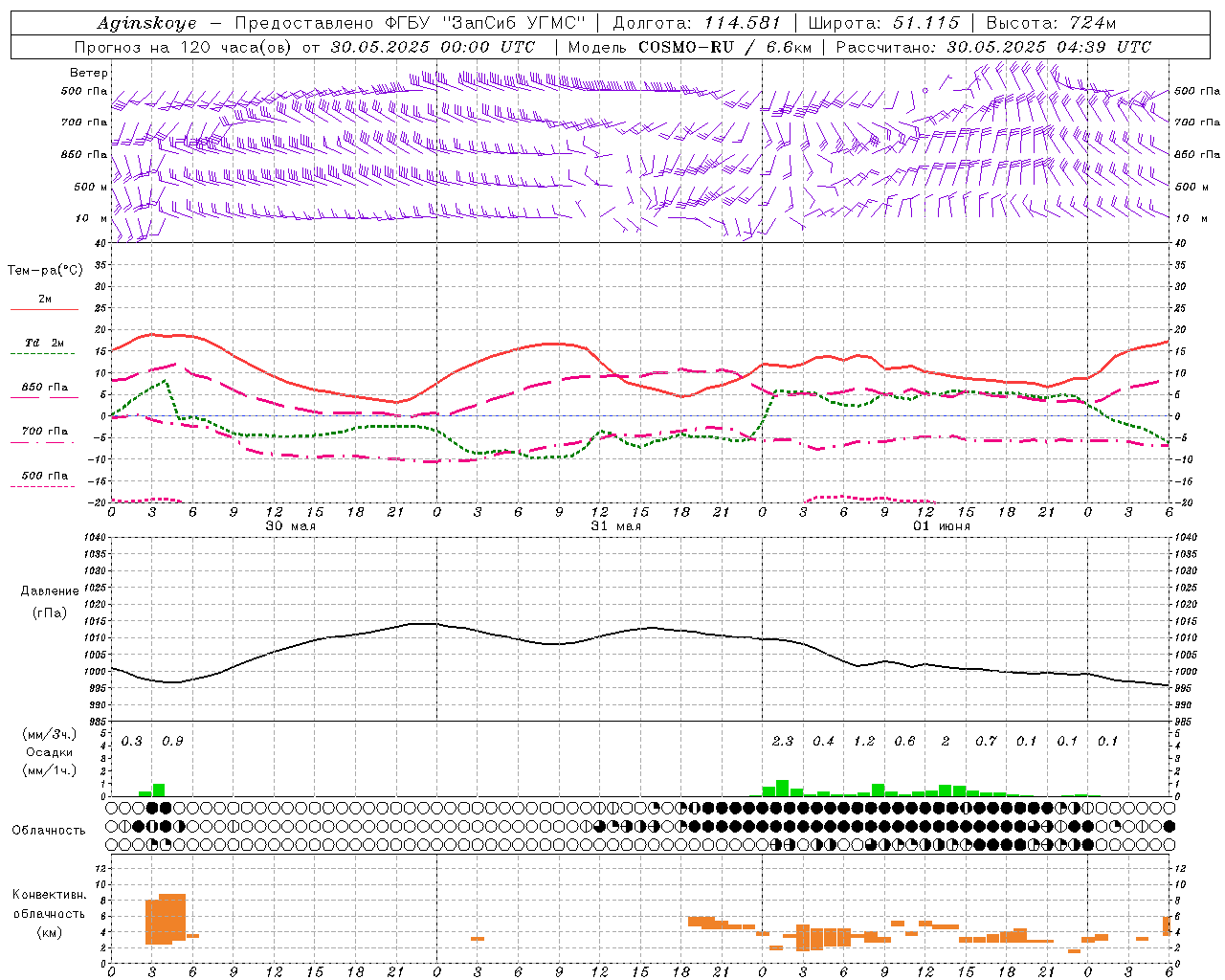Screen dimensions: 1225x980
Task: Click the dashed 850 гПа temperature legend line
Action: (x=44, y=398)
